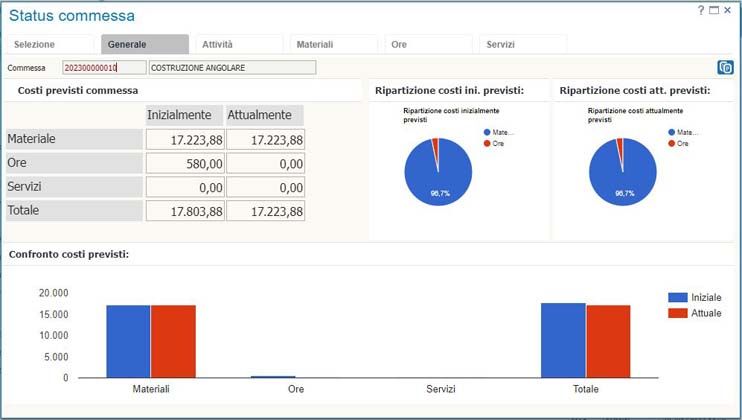Screen dimensions: 742x420
Task: Select the Materiale Inizialmente value cell
Action: [x=185, y=140]
